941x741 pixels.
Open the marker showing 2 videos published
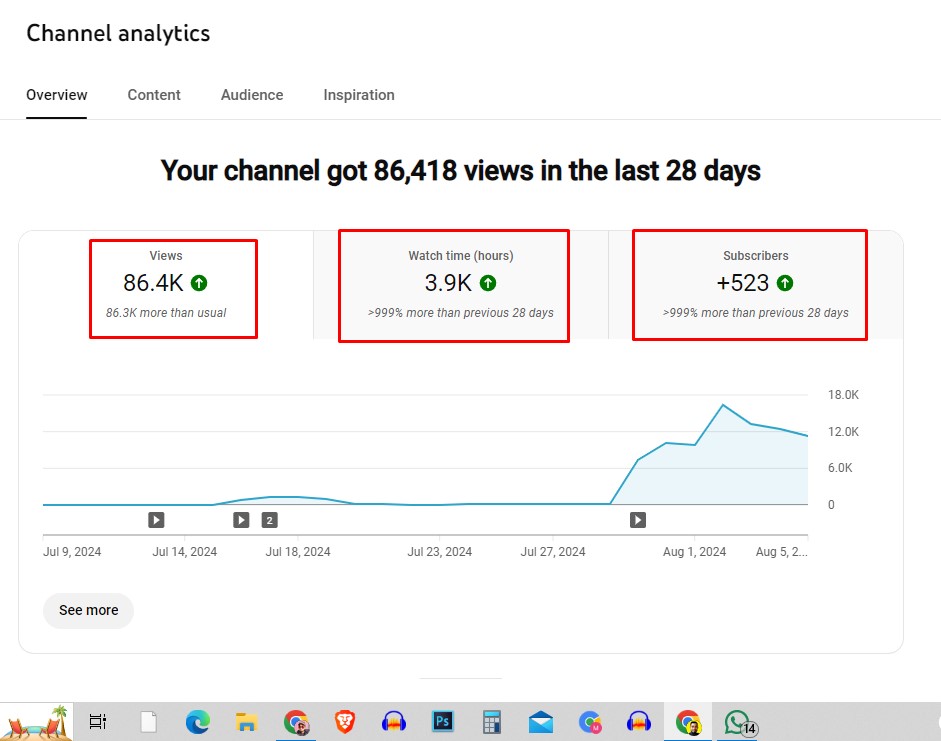pyautogui.click(x=269, y=519)
